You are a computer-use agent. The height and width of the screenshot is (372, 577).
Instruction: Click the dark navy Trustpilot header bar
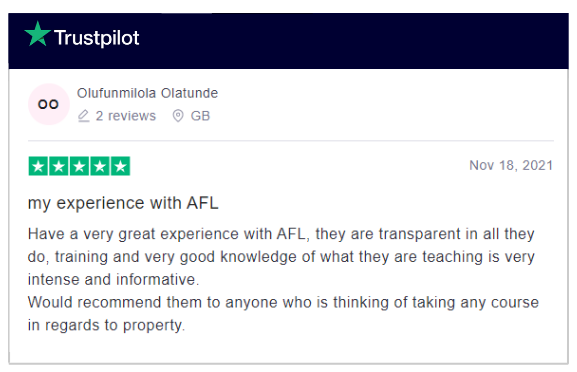(x=288, y=41)
